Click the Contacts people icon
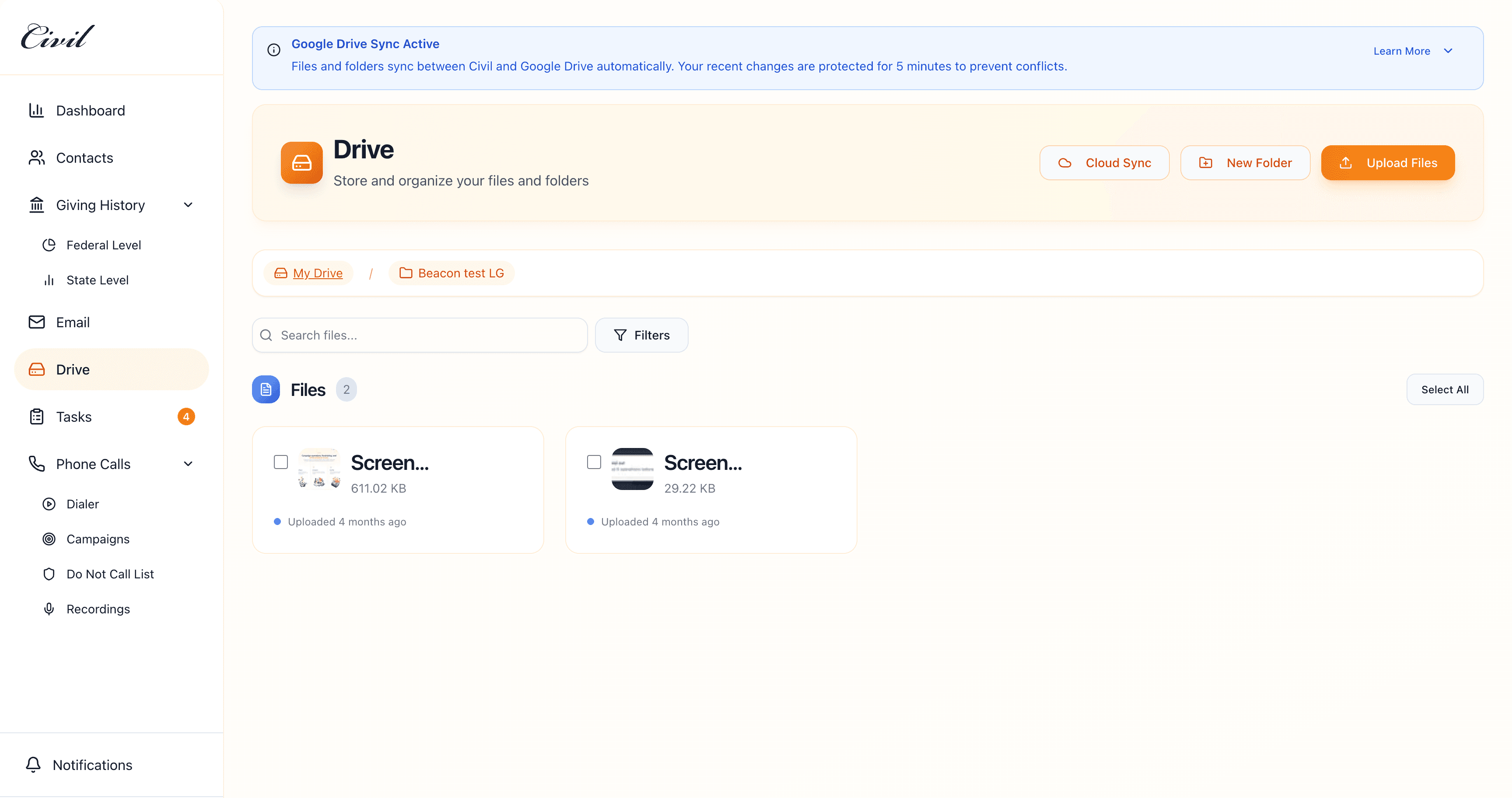This screenshot has height=798, width=1512. [x=36, y=158]
